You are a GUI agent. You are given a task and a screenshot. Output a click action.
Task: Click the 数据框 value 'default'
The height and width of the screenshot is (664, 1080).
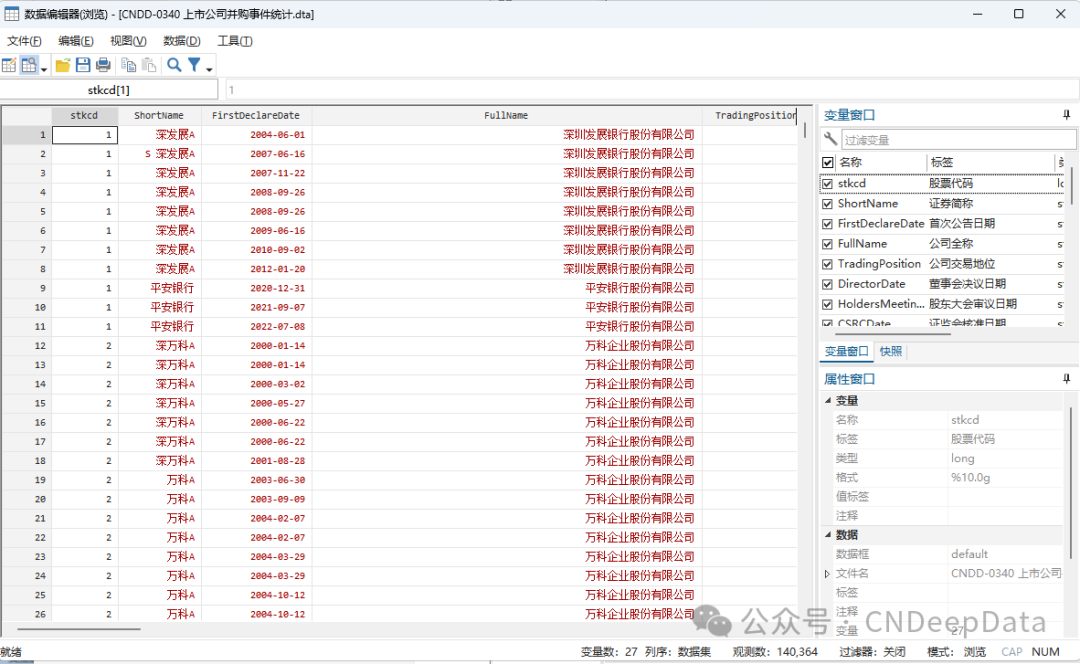[969, 554]
